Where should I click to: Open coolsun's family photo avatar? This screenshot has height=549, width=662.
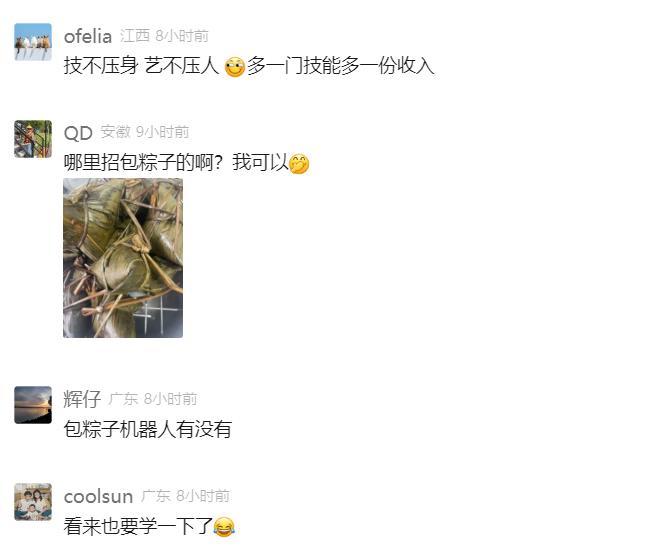coord(33,502)
